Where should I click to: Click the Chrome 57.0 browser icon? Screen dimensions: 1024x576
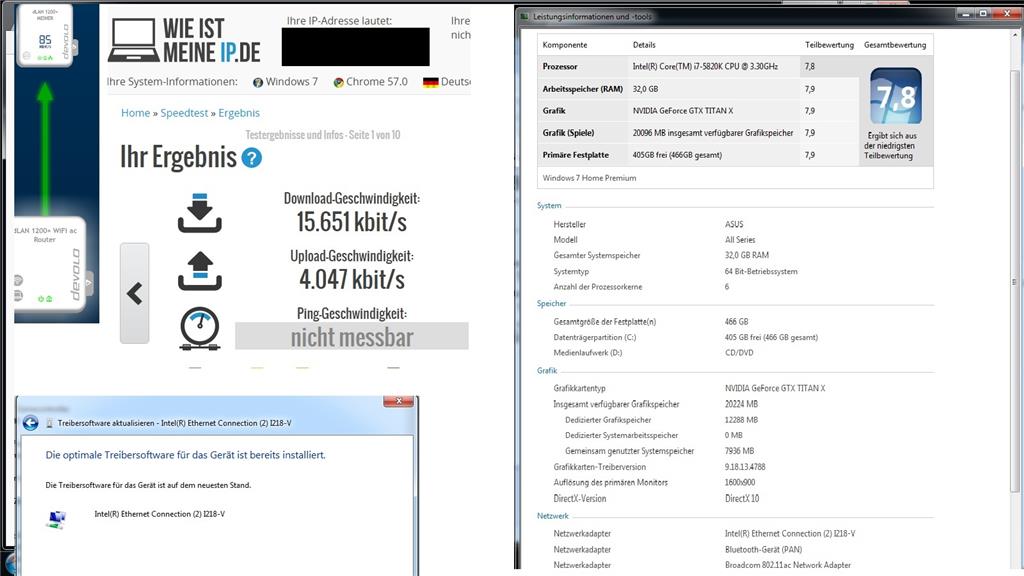tap(338, 82)
